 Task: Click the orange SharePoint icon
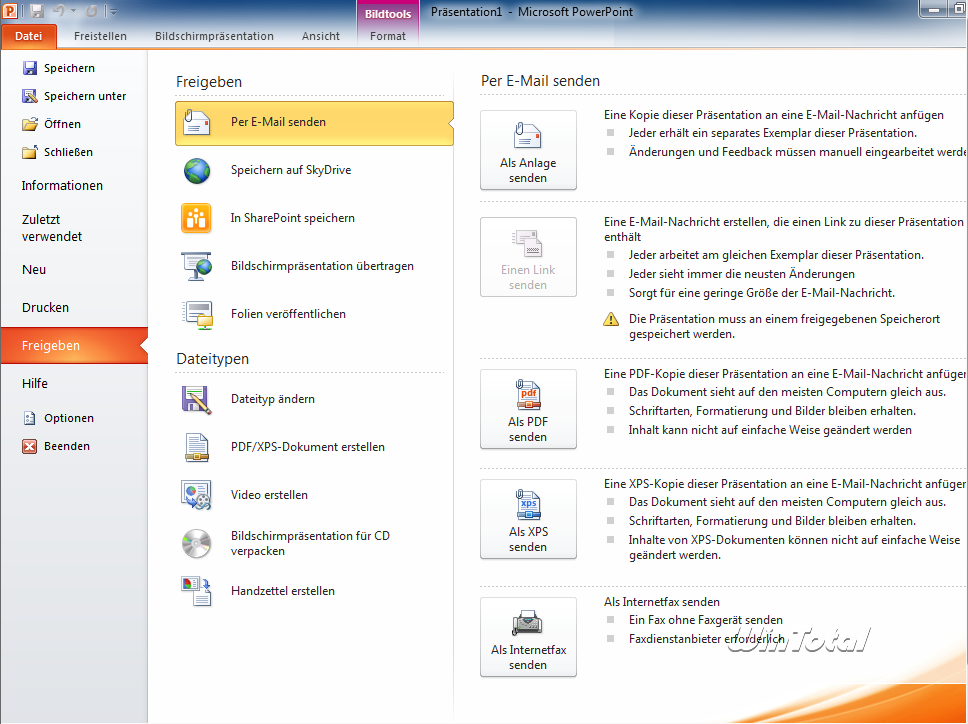[196, 218]
